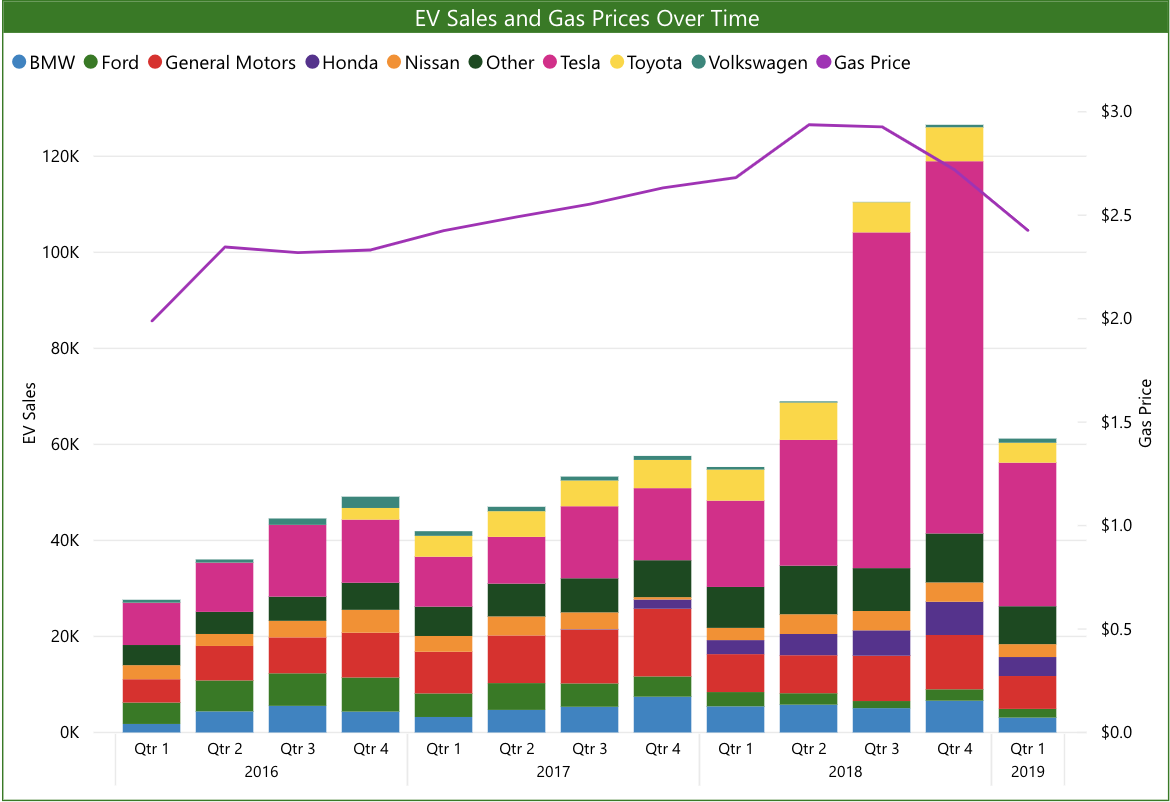Click the 2018 year label on axis
Image resolution: width=1170 pixels, height=802 pixels.
pyautogui.click(x=845, y=772)
